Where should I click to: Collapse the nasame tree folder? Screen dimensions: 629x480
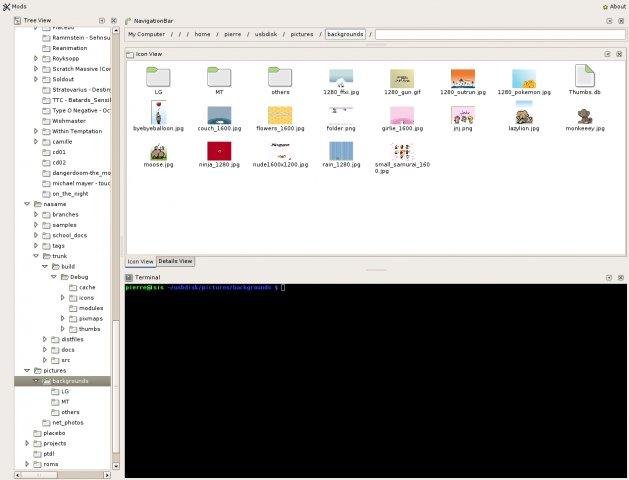point(27,204)
